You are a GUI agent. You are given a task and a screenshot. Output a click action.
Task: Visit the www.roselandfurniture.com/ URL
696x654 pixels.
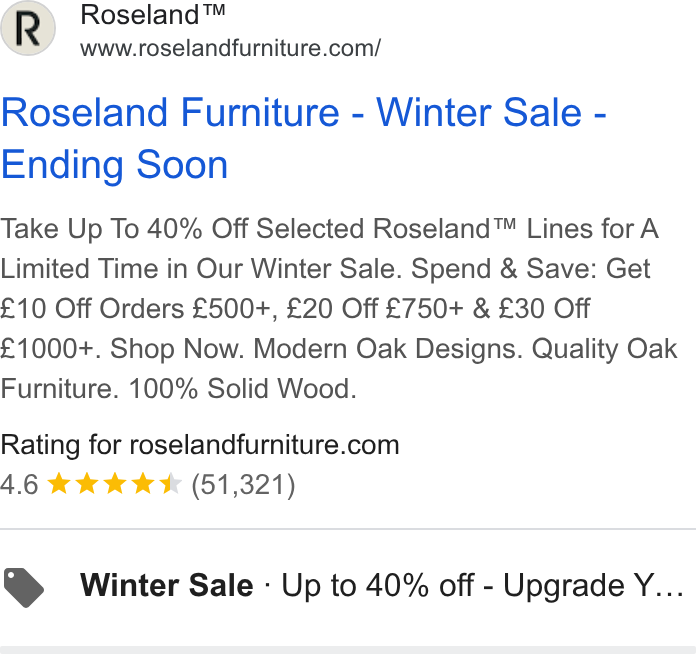click(230, 48)
